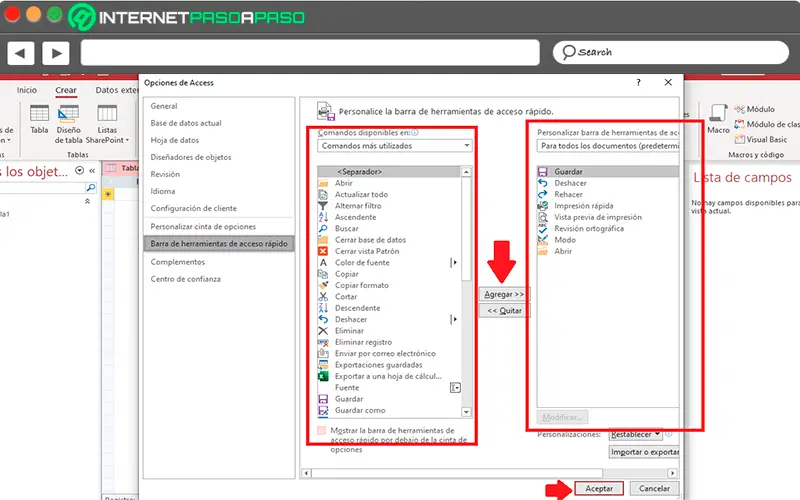Screen dimensions: 800x500
Task: Select Impresión rápida in toolbar list
Action: pyautogui.click(x=608, y=206)
